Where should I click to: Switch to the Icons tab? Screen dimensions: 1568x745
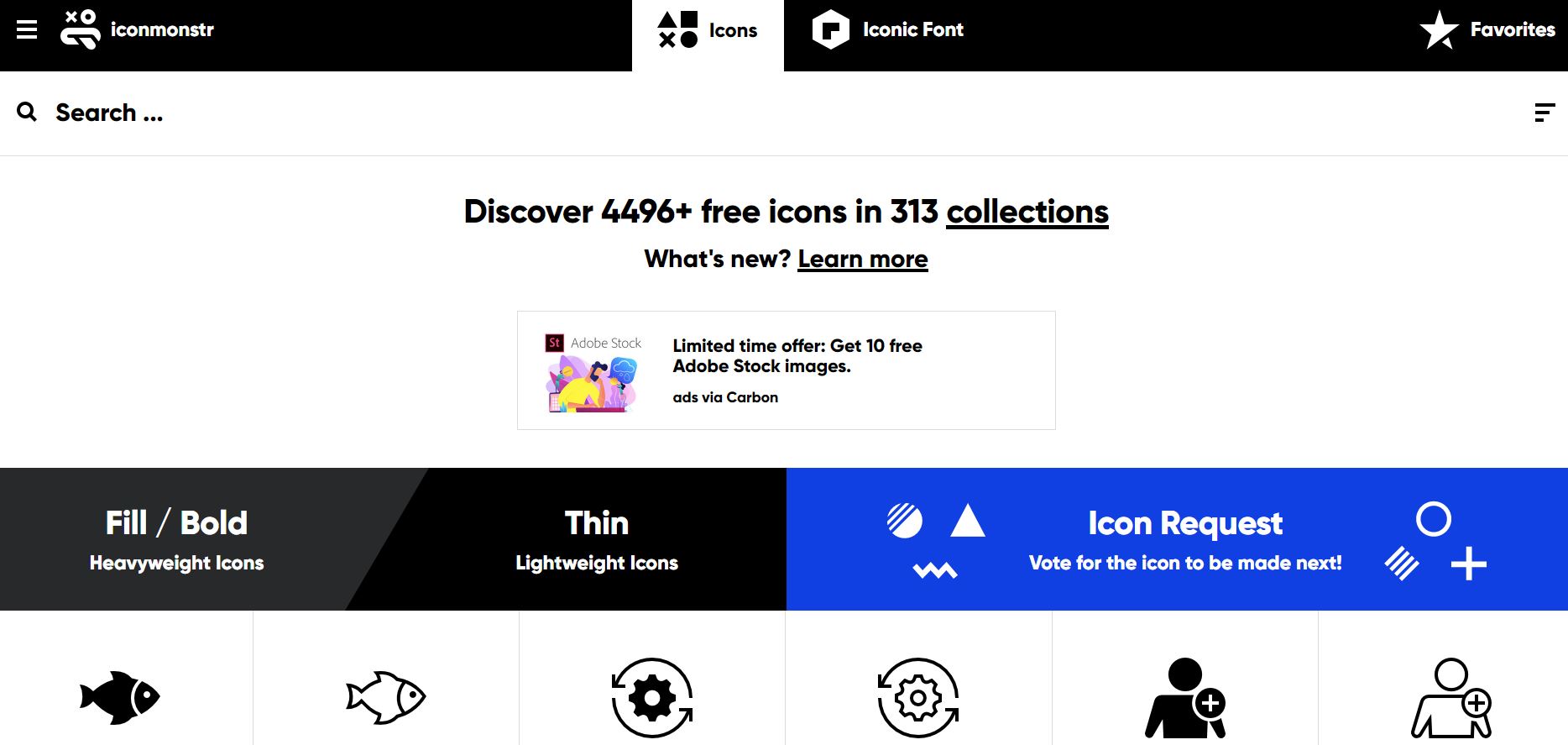coord(708,30)
